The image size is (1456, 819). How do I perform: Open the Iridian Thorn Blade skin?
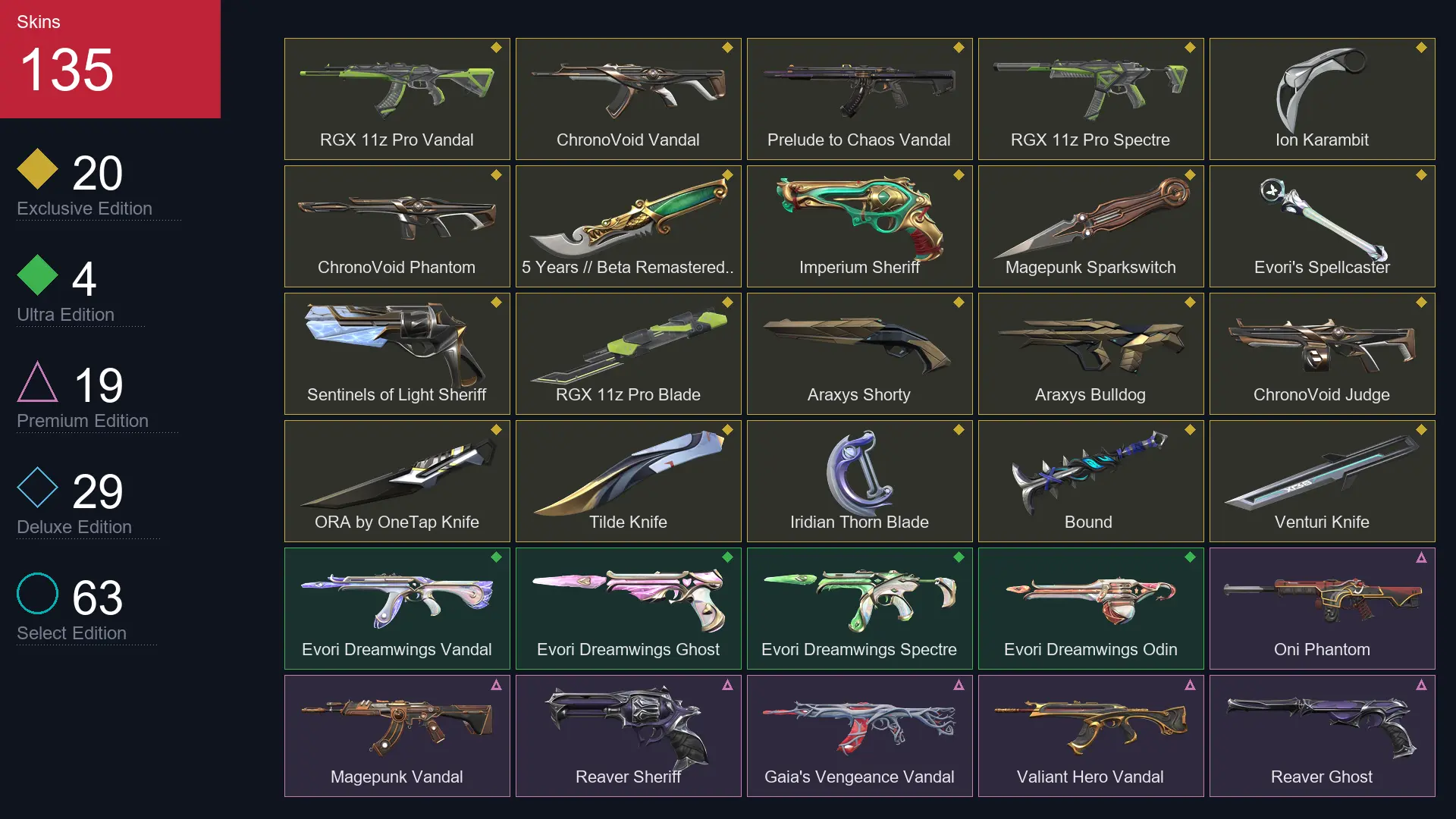(x=859, y=481)
